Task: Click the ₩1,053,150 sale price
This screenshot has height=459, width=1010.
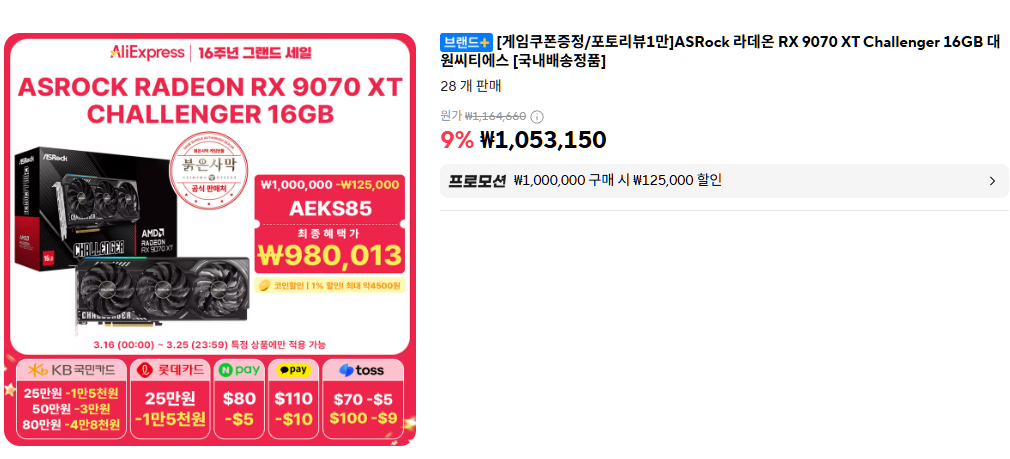Action: pyautogui.click(x=543, y=140)
